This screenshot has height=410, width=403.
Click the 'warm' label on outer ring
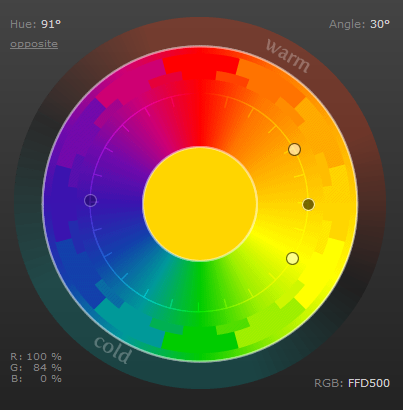tap(288, 56)
